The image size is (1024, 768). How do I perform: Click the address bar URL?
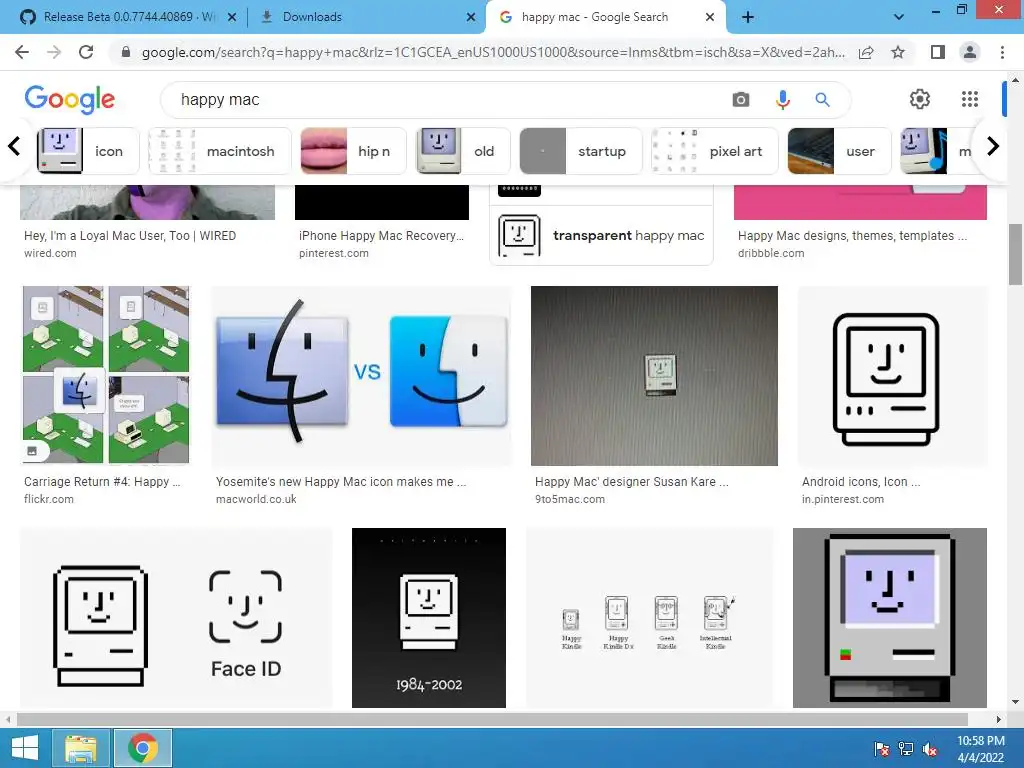pos(493,52)
